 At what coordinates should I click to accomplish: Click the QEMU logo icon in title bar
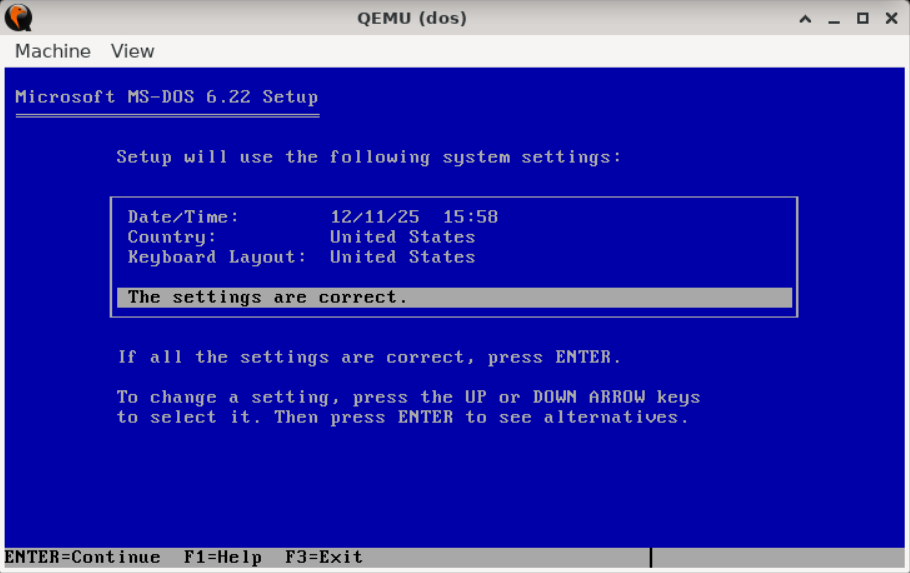[18, 18]
